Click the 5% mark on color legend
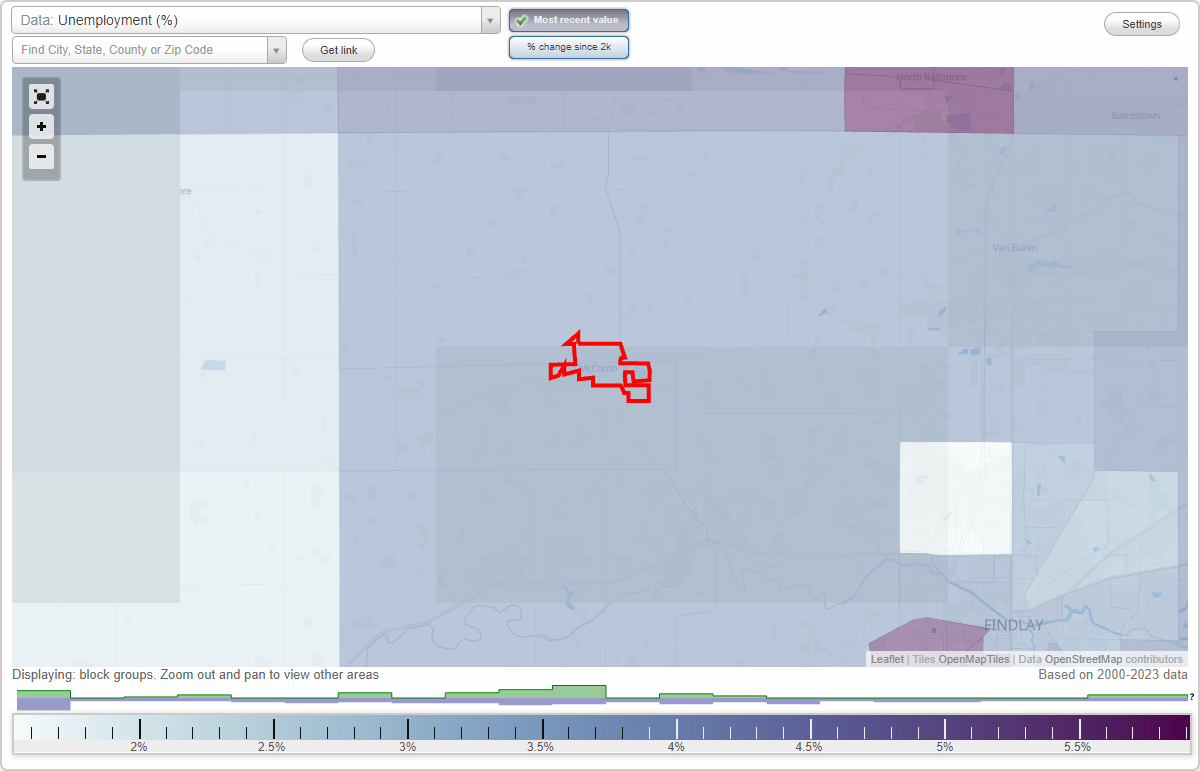This screenshot has height=771, width=1200. click(944, 747)
